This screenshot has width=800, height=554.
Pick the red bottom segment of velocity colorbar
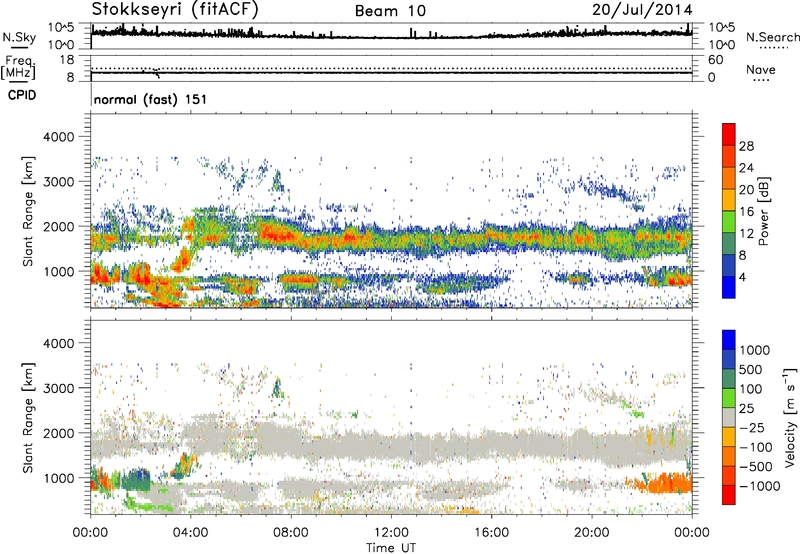coord(729,495)
